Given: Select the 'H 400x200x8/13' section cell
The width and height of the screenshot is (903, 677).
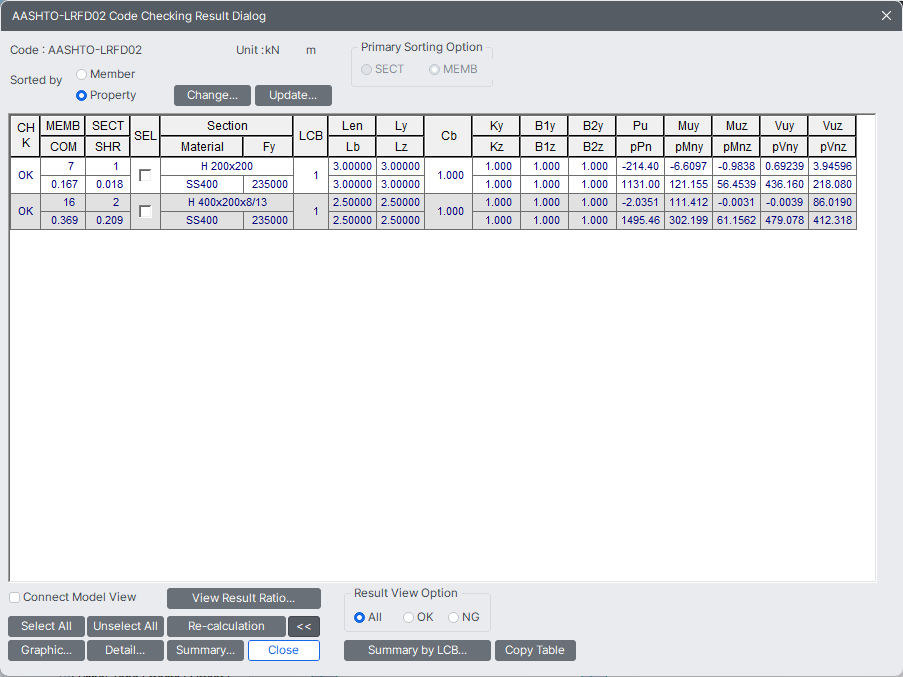Looking at the screenshot, I should tap(227, 203).
